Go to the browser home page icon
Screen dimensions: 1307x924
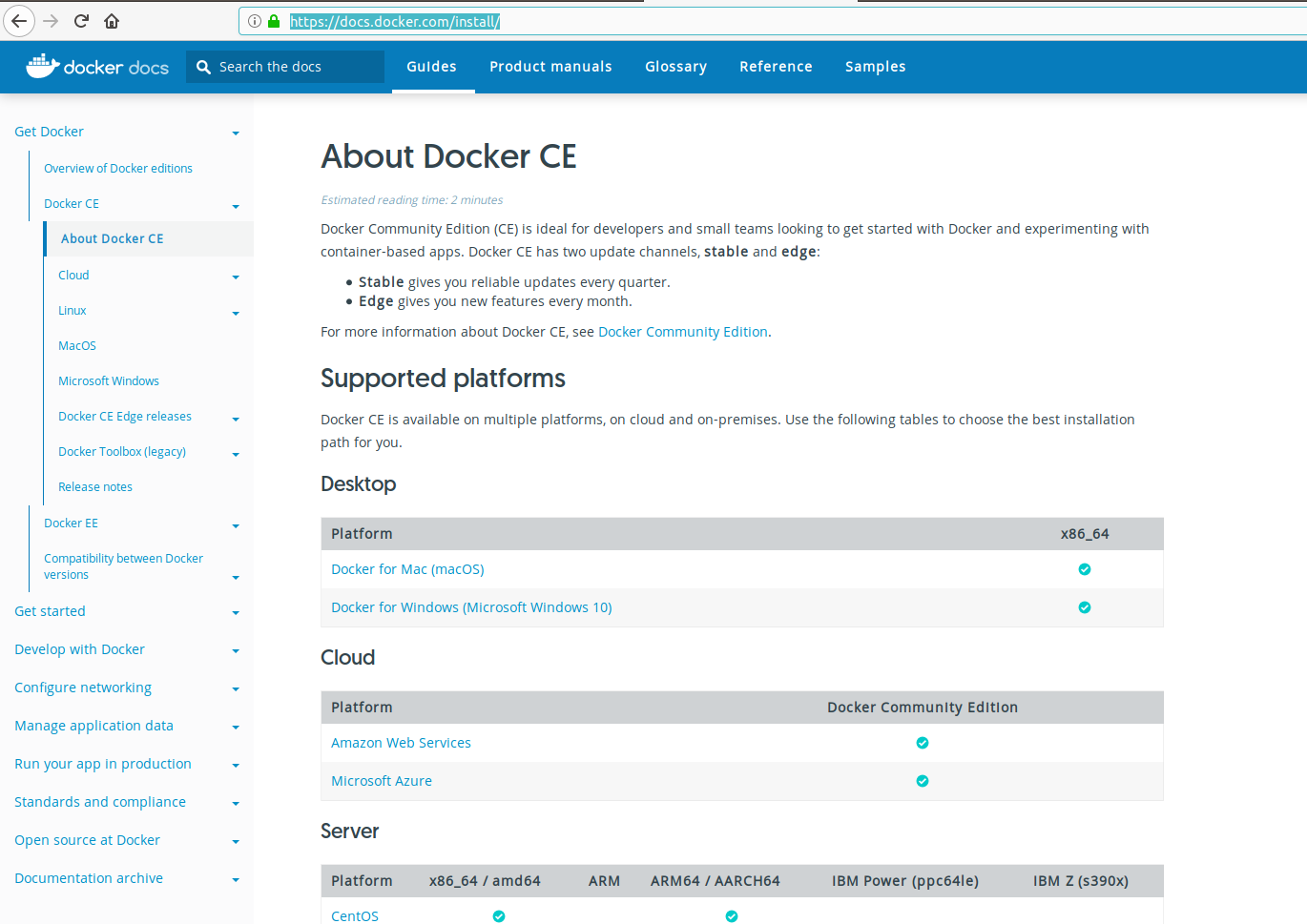click(x=112, y=21)
